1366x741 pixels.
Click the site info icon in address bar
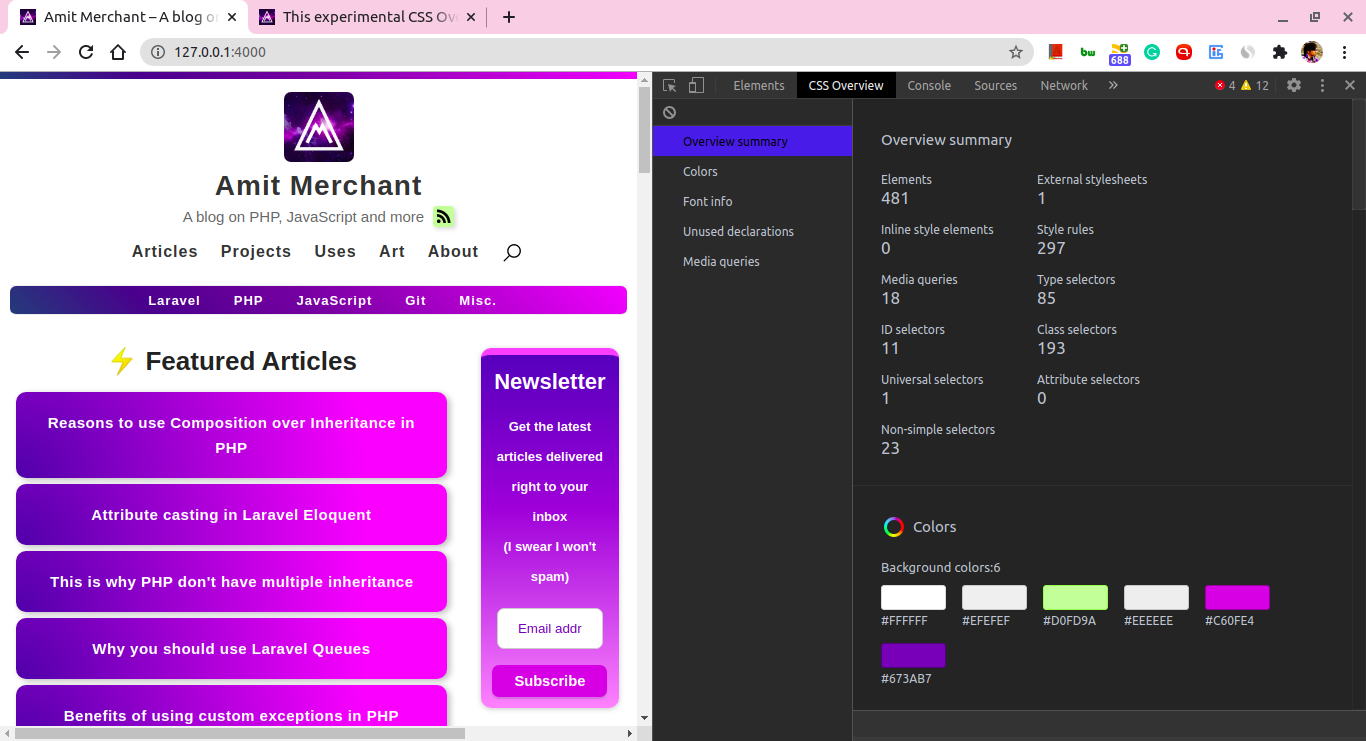tap(158, 52)
